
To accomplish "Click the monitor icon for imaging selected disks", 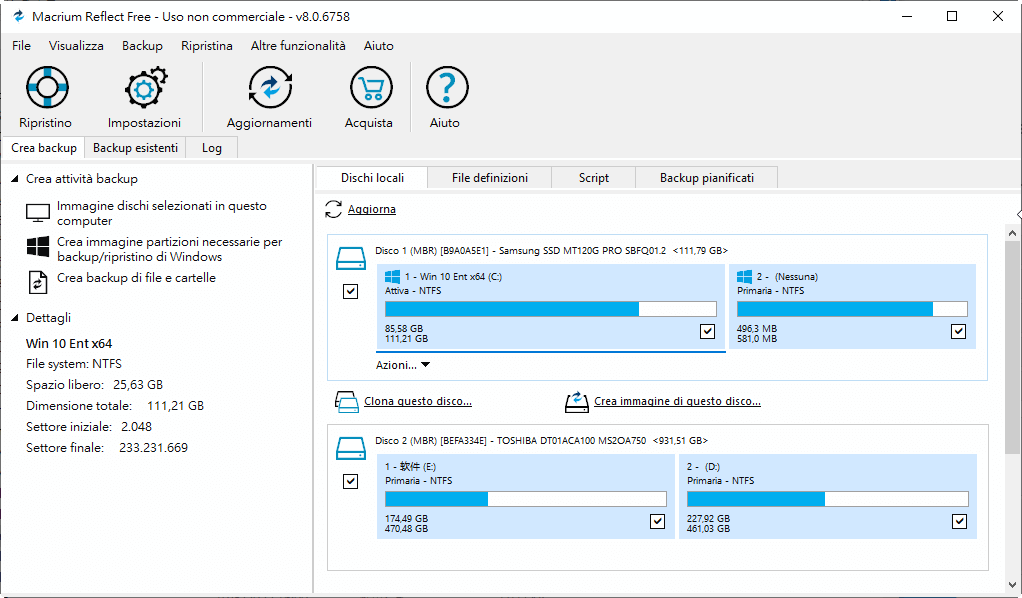I will point(38,214).
